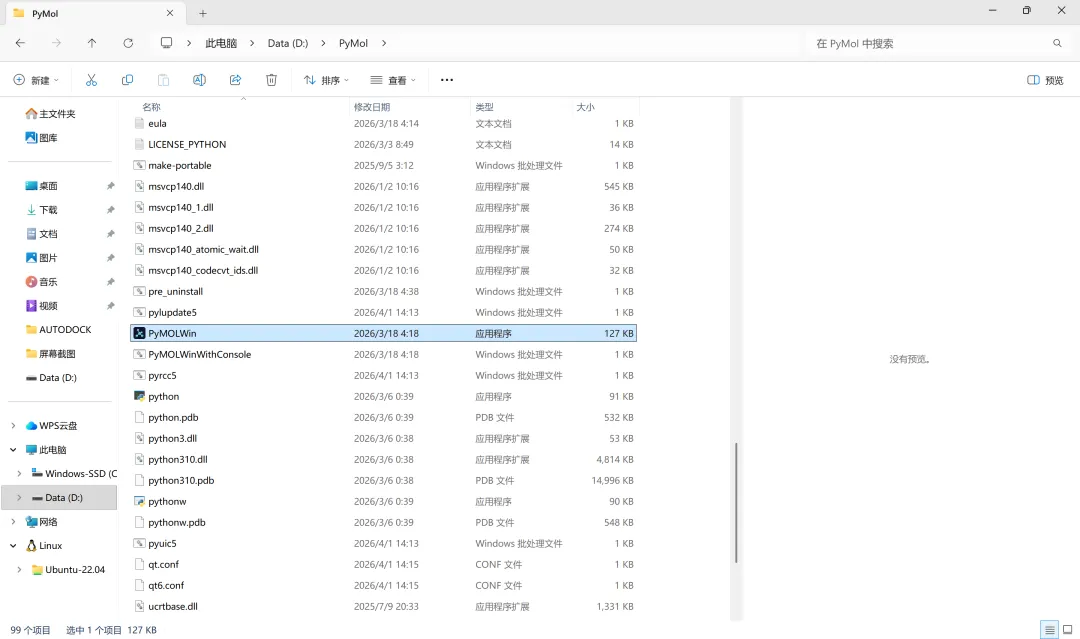Click the Rename icon in toolbar
Image resolution: width=1080 pixels, height=639 pixels.
(199, 80)
